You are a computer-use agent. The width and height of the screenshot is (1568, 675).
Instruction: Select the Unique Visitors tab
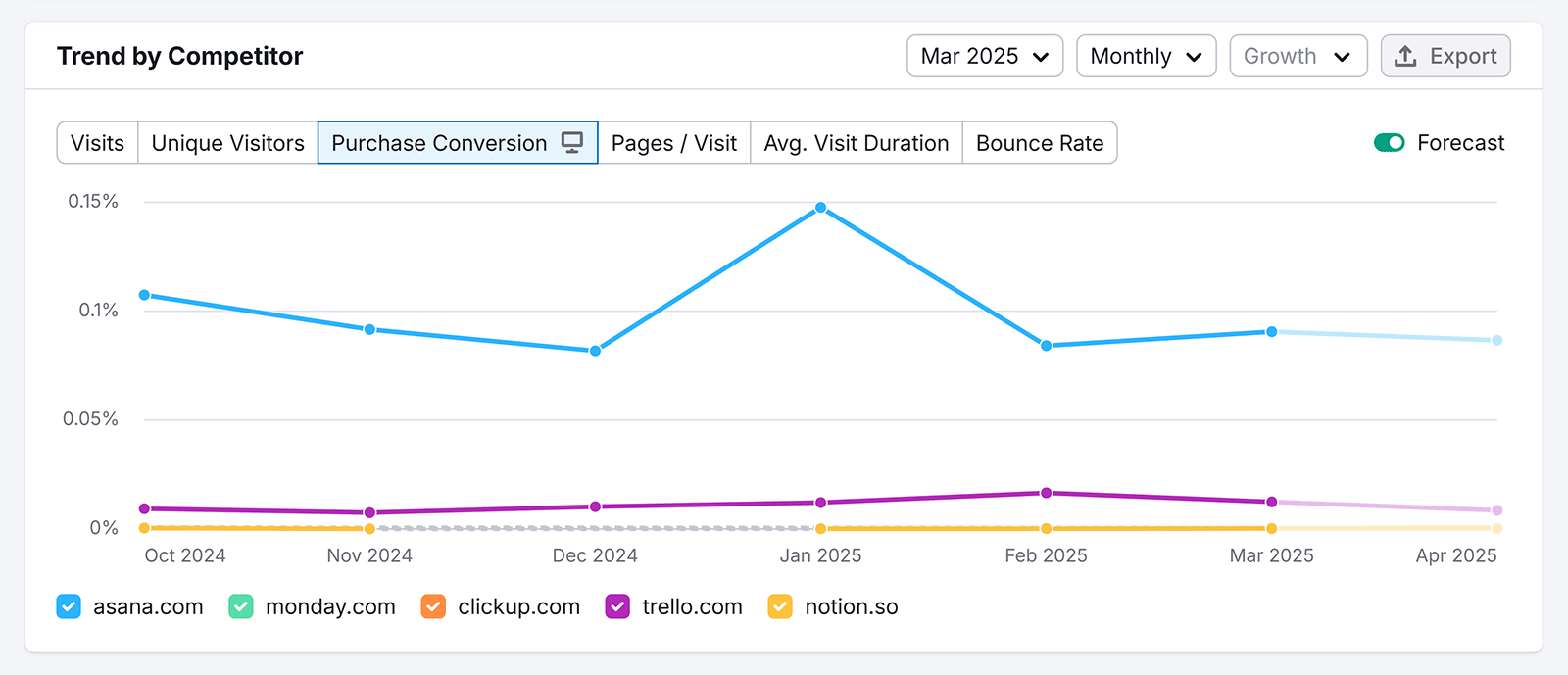point(227,143)
